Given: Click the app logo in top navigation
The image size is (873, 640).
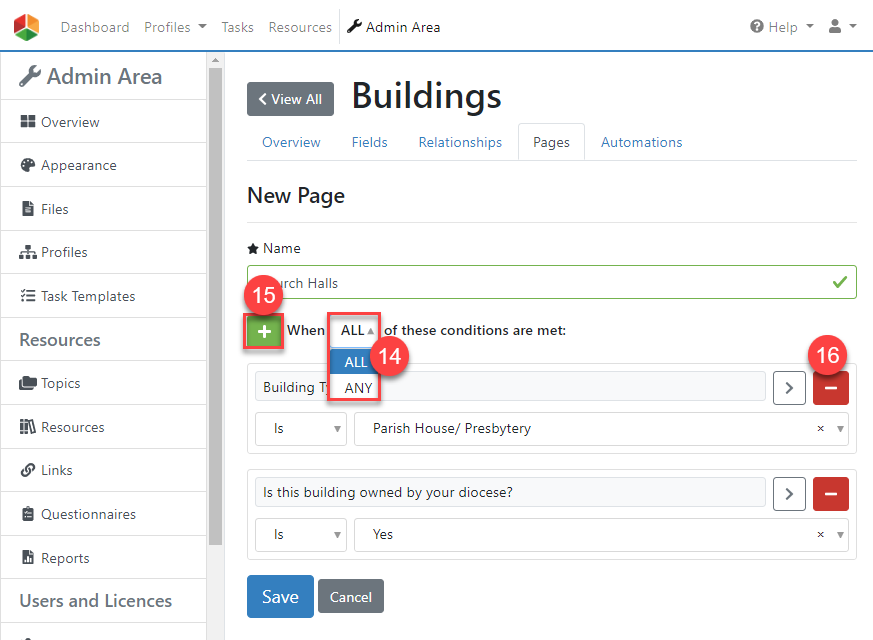Looking at the screenshot, I should [27, 27].
